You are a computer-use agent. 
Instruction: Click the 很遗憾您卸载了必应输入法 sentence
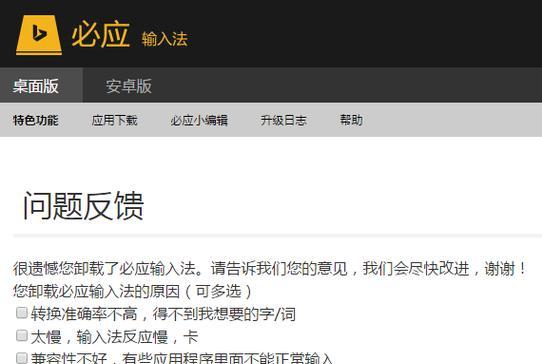tap(269, 269)
